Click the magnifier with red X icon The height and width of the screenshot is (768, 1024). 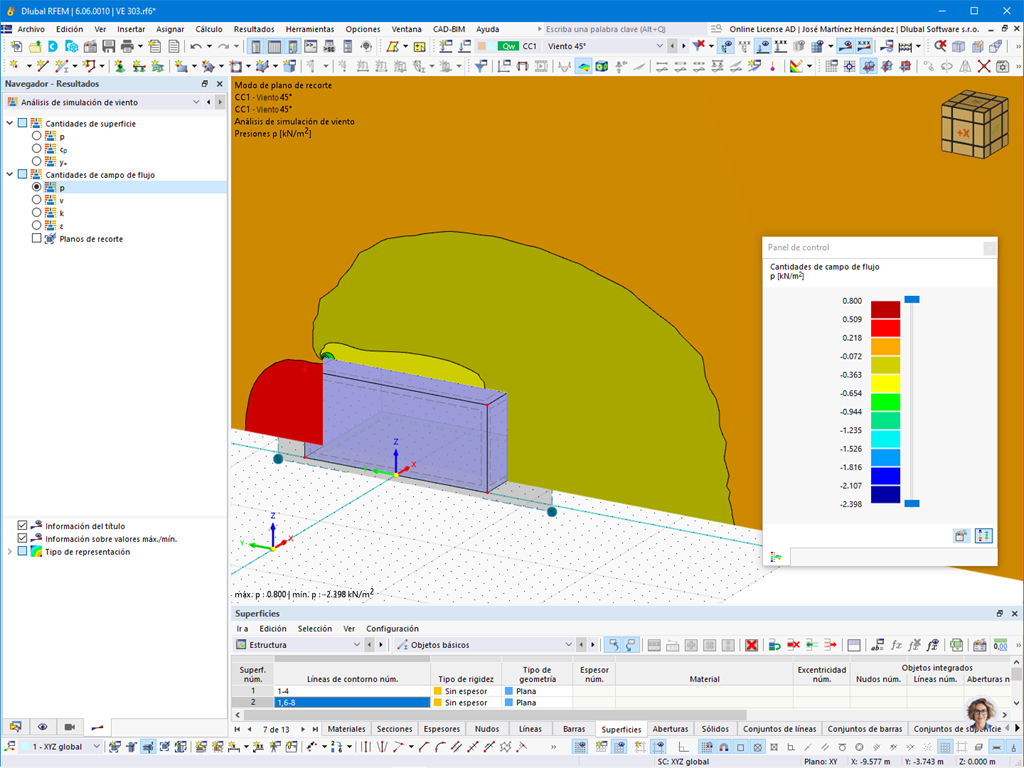[x=940, y=46]
